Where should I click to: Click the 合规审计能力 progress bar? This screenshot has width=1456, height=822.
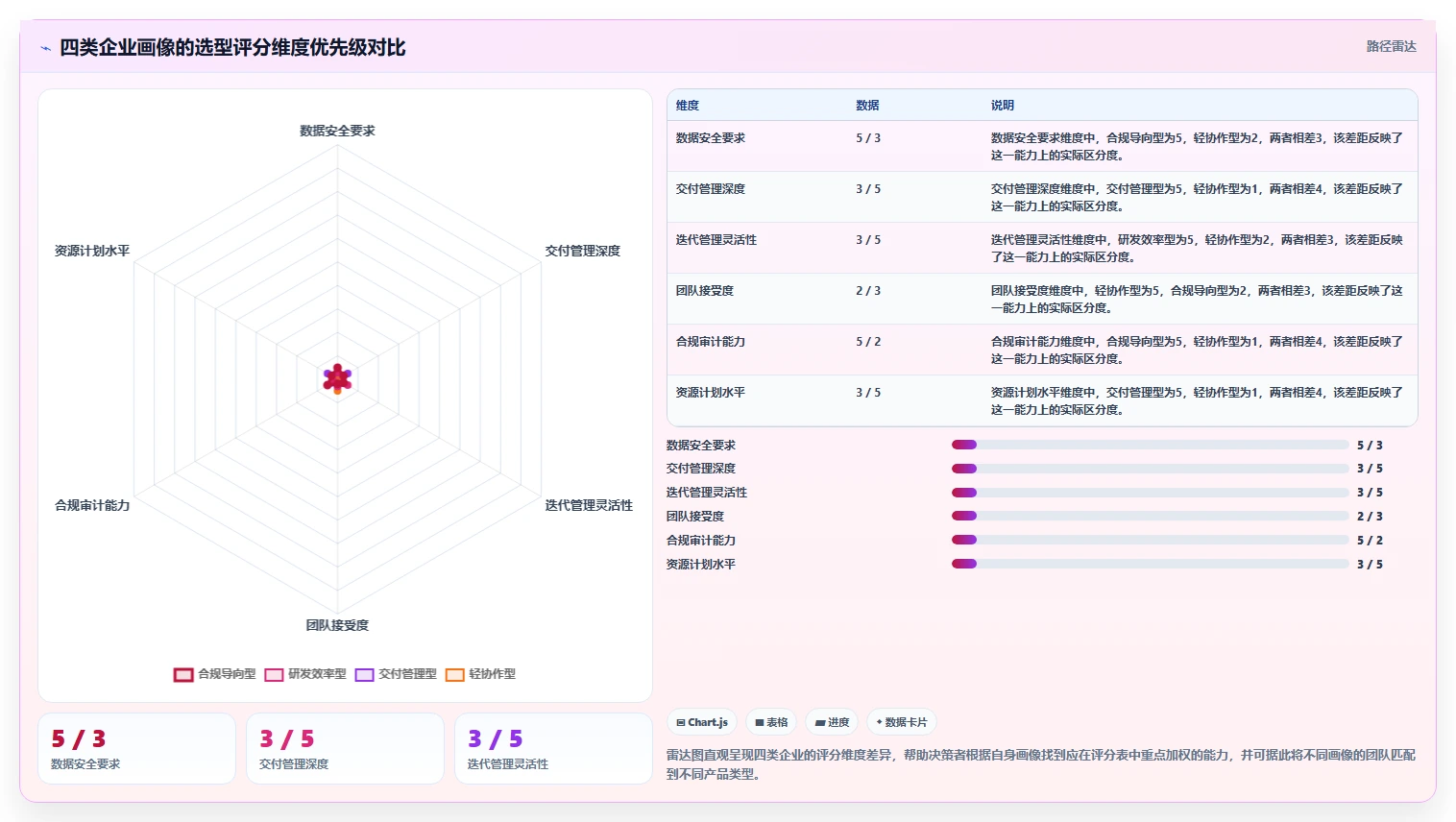point(1151,540)
